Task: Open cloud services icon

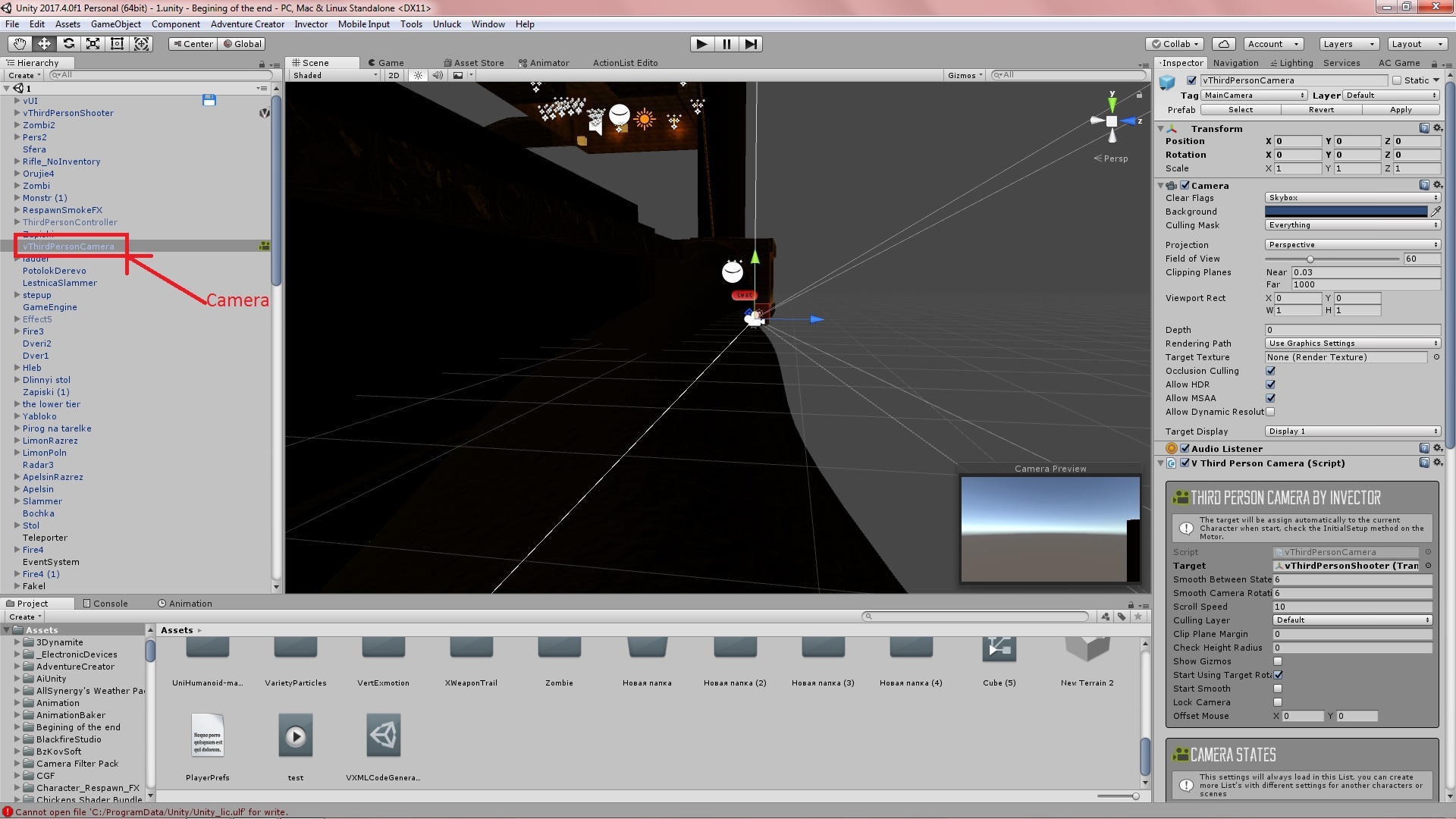Action: (x=1224, y=44)
